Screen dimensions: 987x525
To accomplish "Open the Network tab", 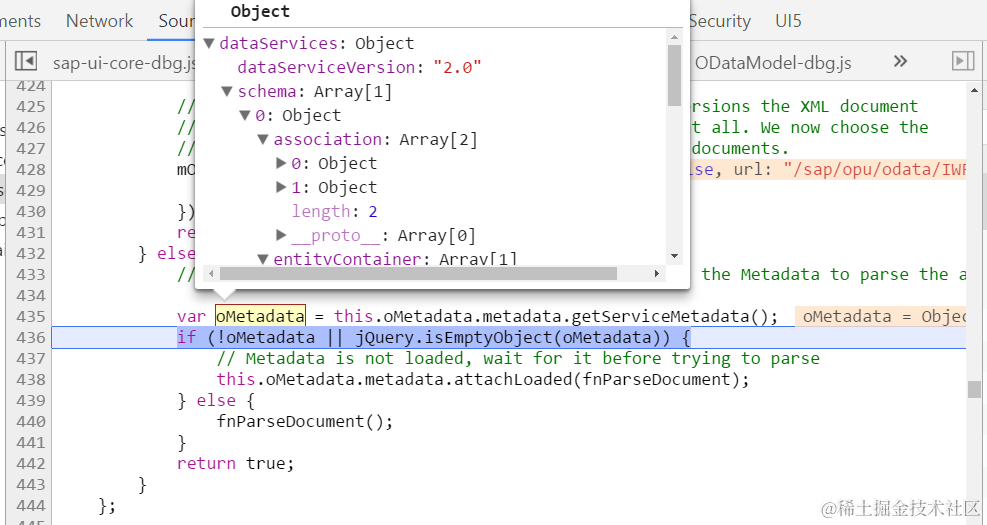I will pyautogui.click(x=99, y=21).
